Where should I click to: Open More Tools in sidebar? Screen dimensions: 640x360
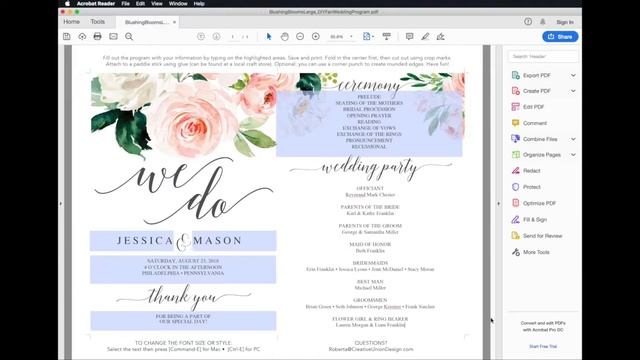coord(536,252)
